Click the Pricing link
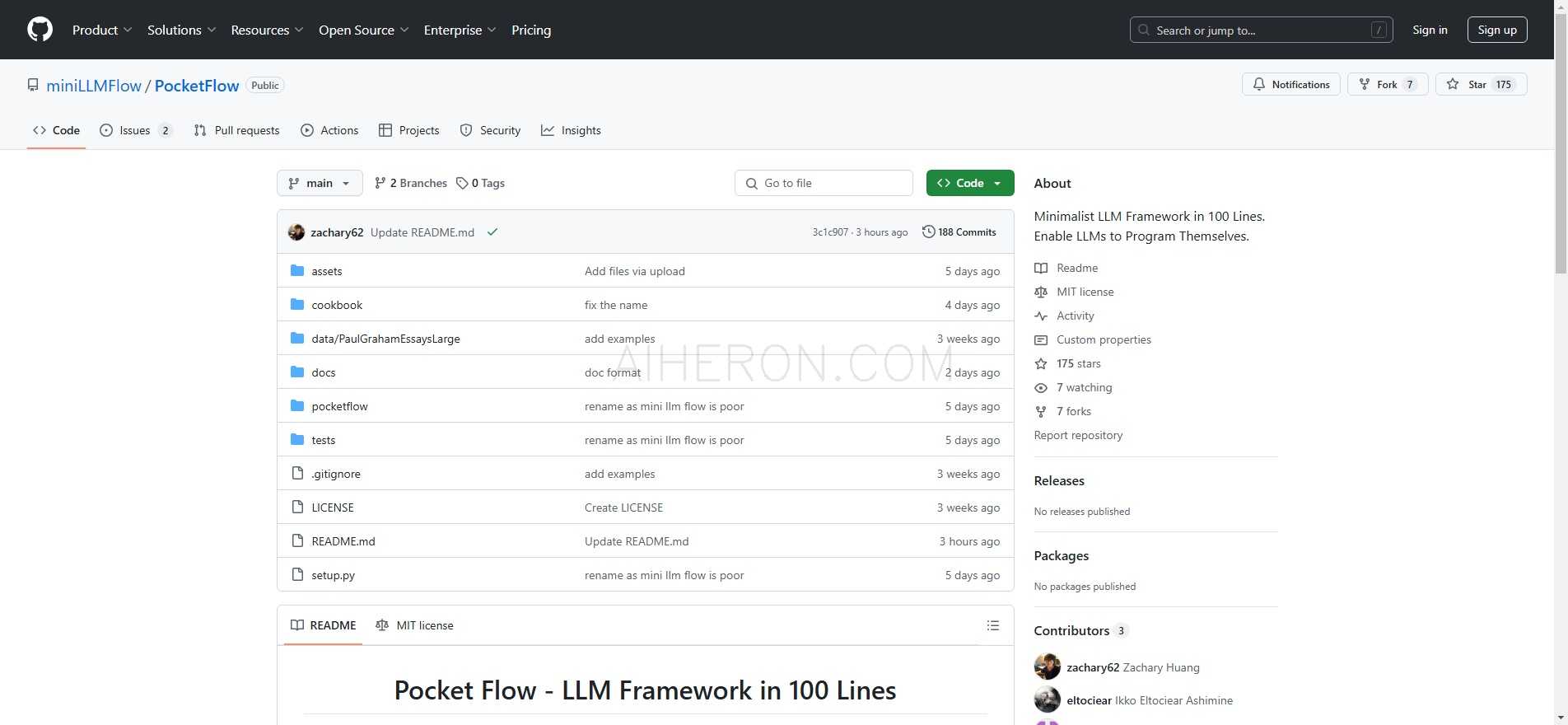The height and width of the screenshot is (725, 1568). tap(531, 30)
